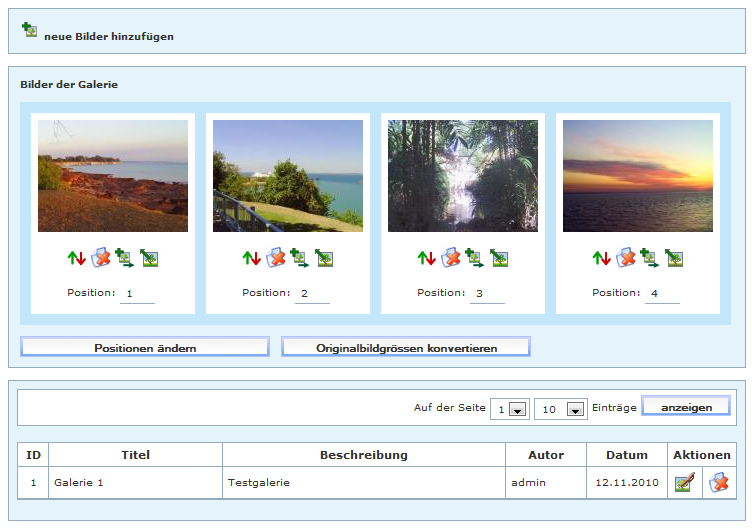This screenshot has height=528, width=752.
Task: Click rightmost image icon under second image
Action: pyautogui.click(x=324, y=258)
